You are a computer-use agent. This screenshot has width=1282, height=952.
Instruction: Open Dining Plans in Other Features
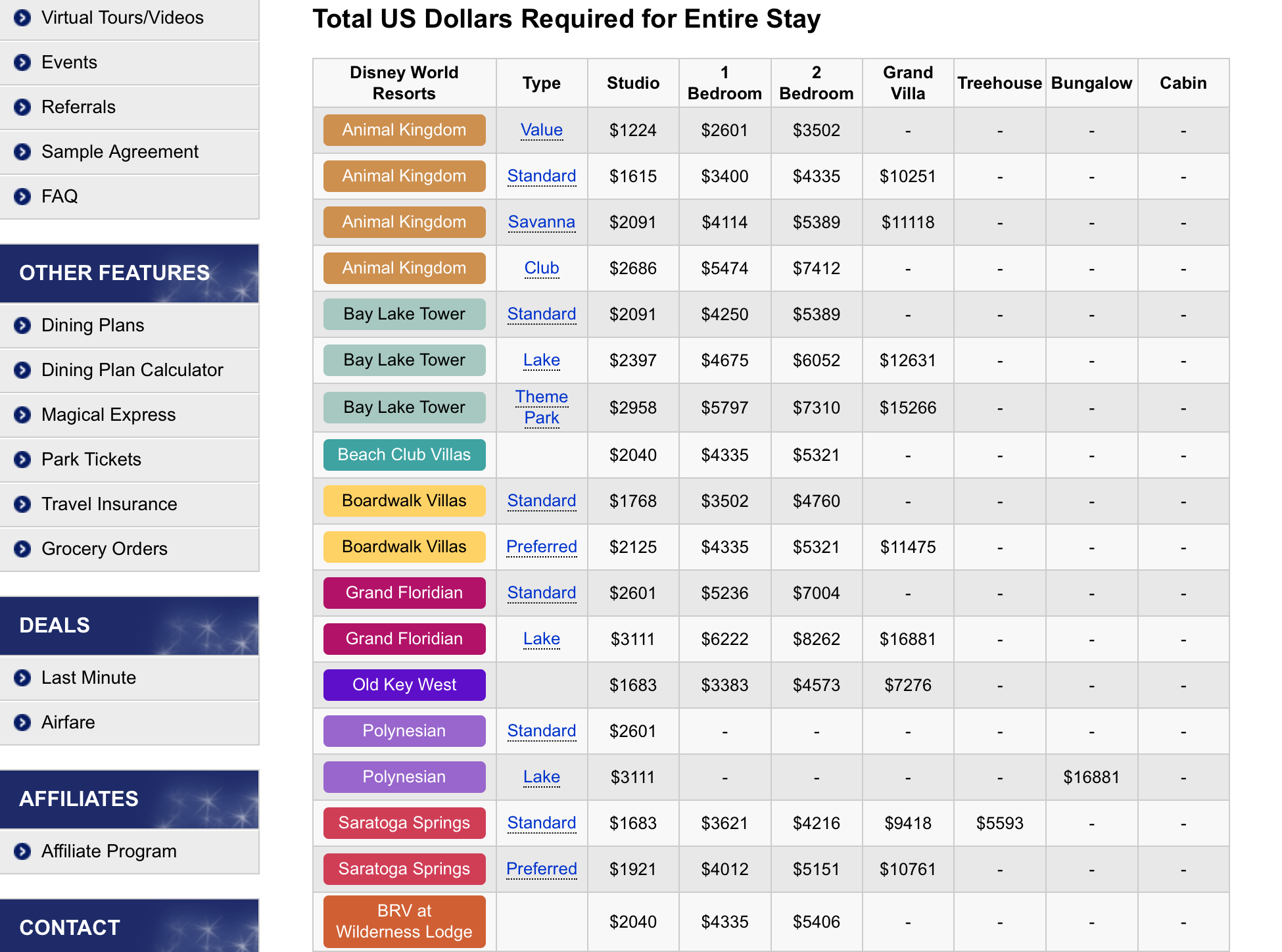pos(130,325)
